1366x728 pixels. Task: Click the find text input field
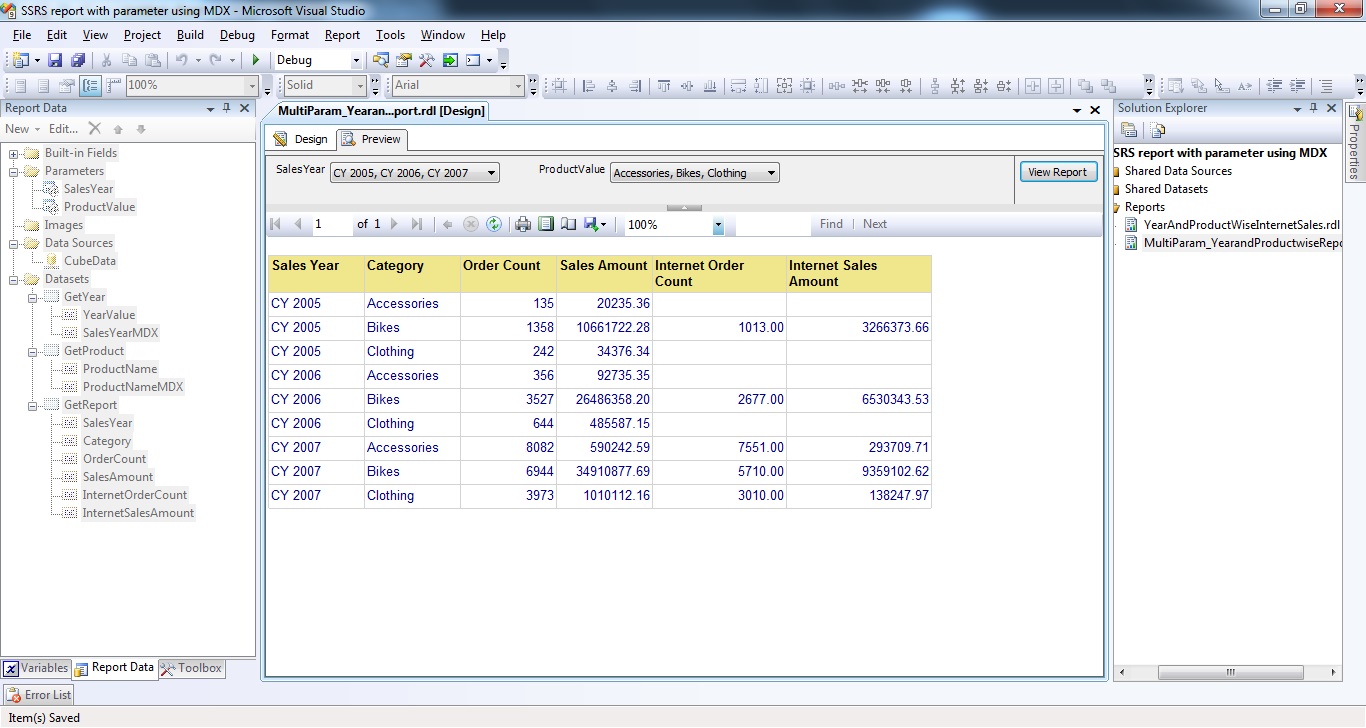point(772,224)
